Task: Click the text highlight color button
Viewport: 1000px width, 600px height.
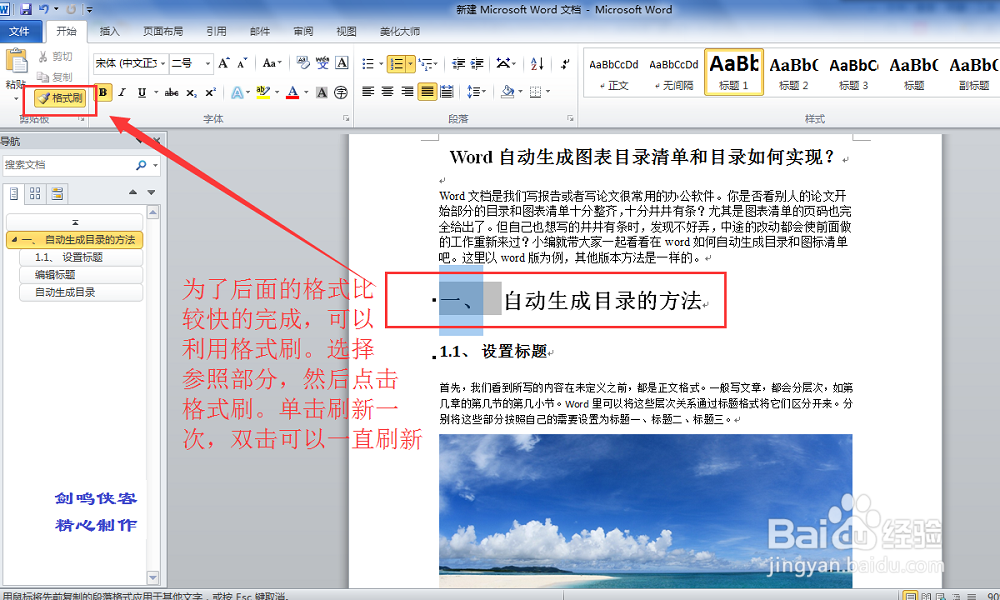Action: 263,92
